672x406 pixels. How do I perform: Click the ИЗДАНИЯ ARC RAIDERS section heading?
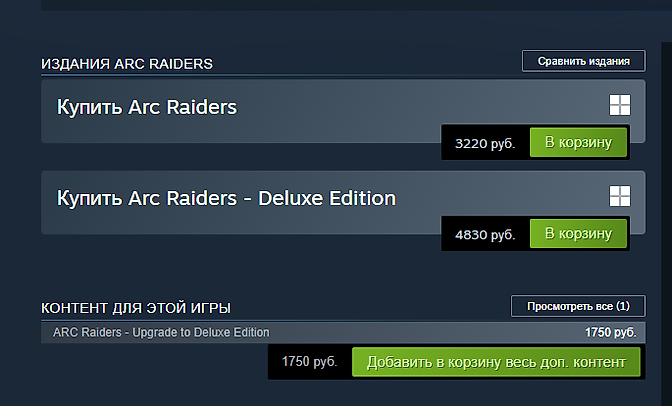pyautogui.click(x=127, y=64)
